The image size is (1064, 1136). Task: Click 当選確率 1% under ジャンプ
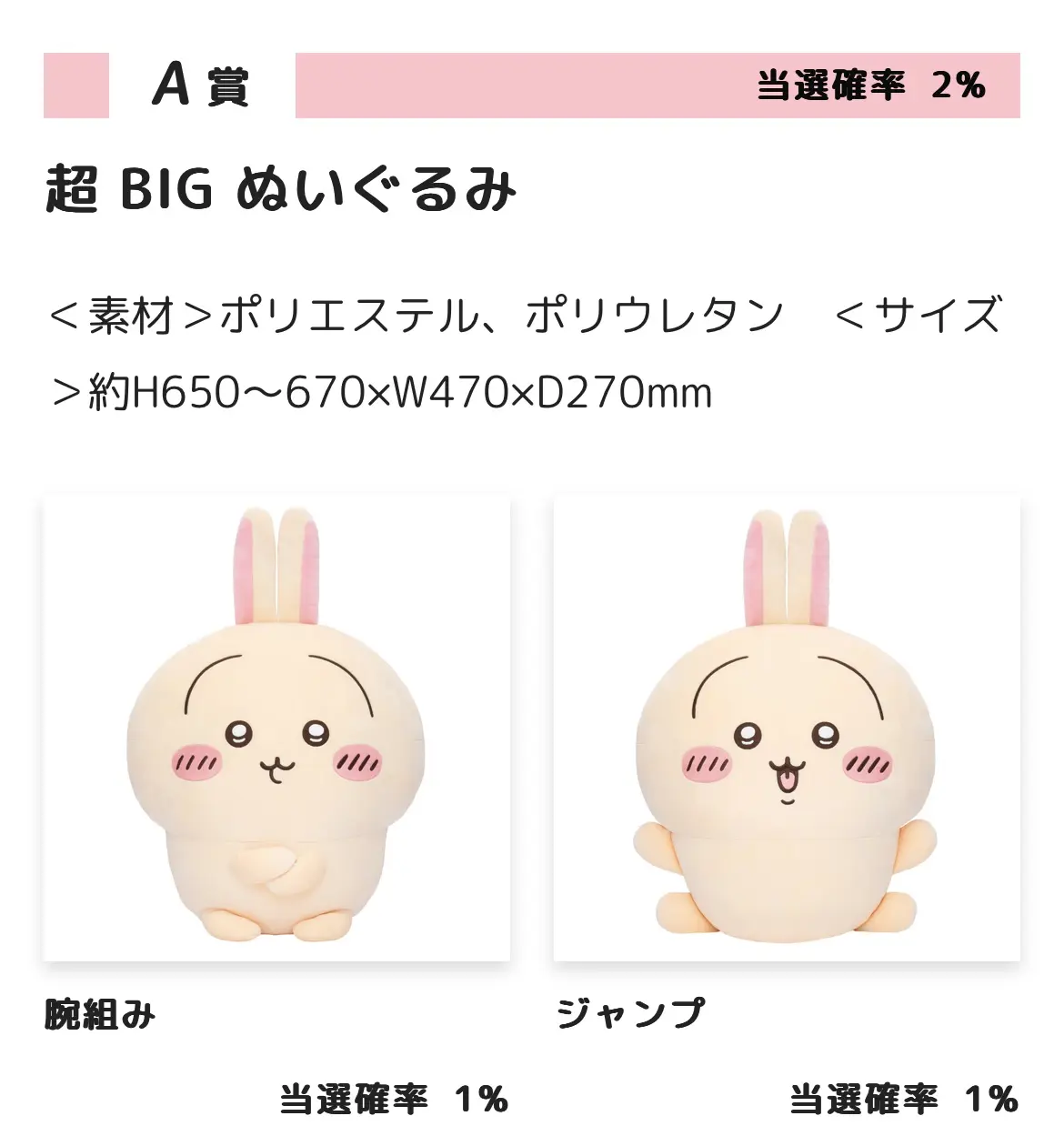tap(904, 1099)
